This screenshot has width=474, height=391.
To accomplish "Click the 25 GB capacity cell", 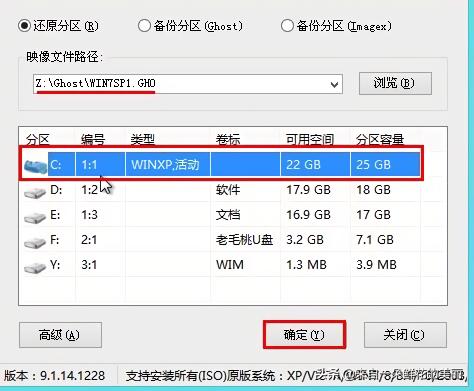I will click(373, 165).
